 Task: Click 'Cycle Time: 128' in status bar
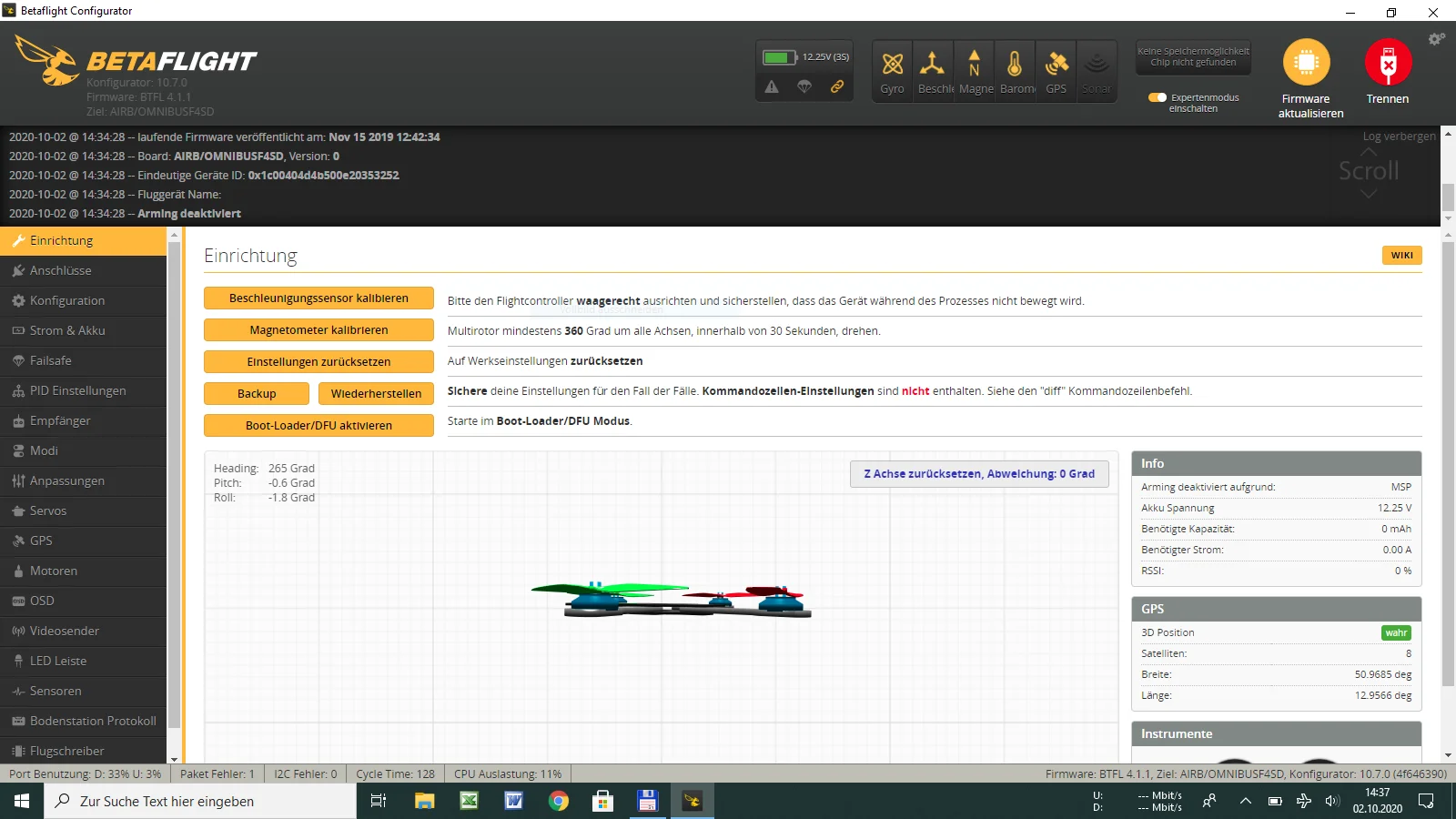click(x=395, y=774)
